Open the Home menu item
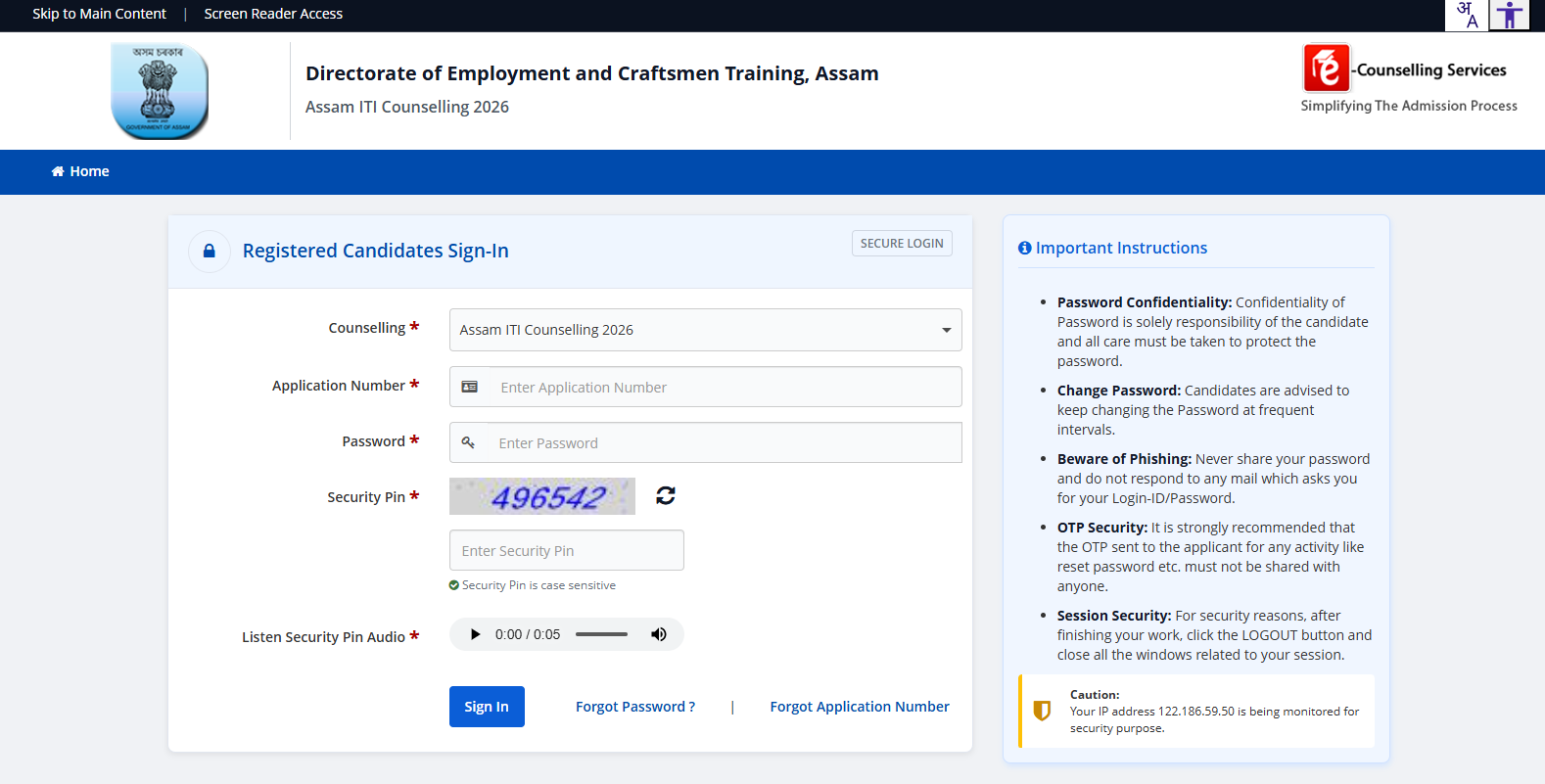The image size is (1545, 784). tap(80, 171)
